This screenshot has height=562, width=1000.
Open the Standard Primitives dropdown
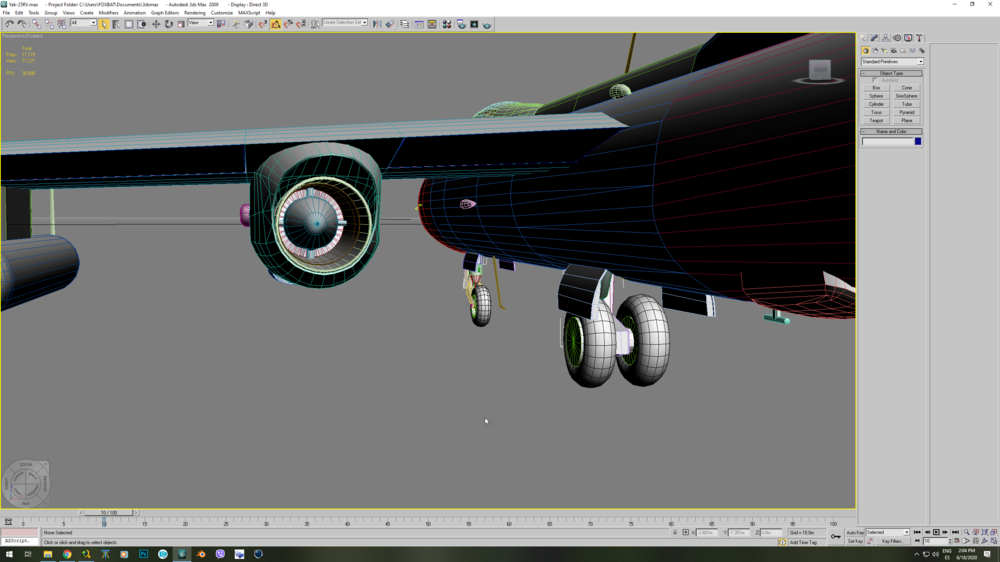[x=892, y=62]
